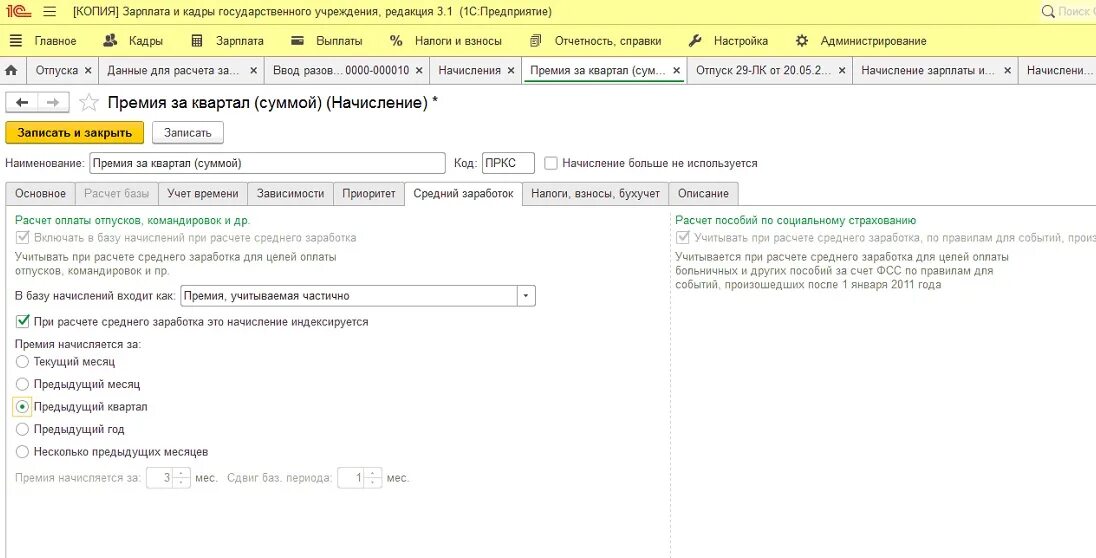
Task: Open the 1C application logo menu
Action: coord(20,12)
